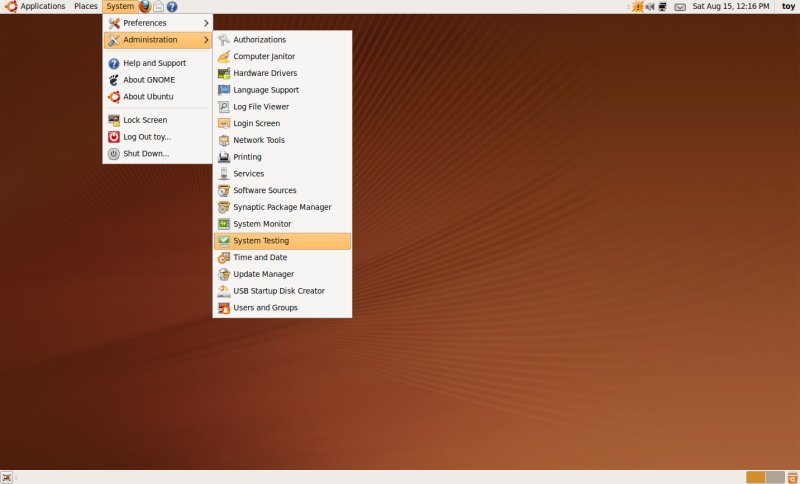Click the "Network Tools" text label
Viewport: 800px width, 484px height.
259,140
